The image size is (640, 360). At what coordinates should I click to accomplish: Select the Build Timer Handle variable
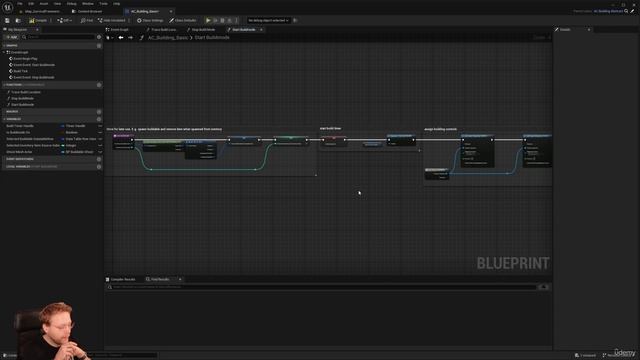point(20,126)
